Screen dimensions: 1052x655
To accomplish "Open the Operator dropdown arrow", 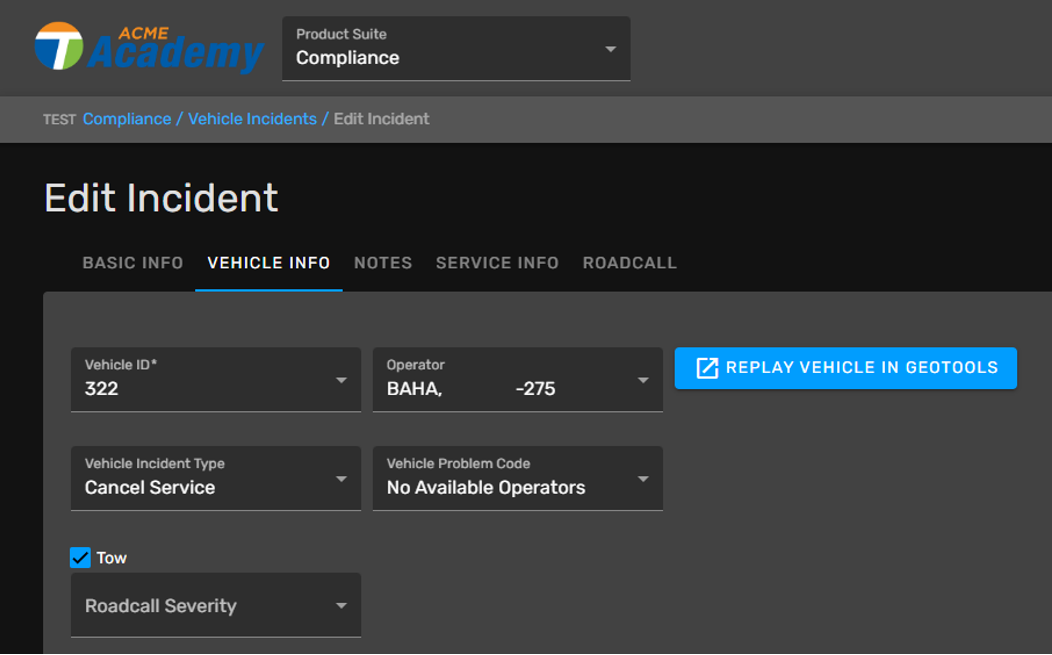I will pos(643,380).
